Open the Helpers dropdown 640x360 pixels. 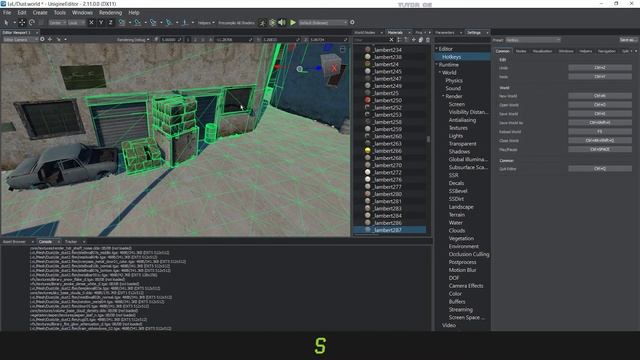coord(206,23)
